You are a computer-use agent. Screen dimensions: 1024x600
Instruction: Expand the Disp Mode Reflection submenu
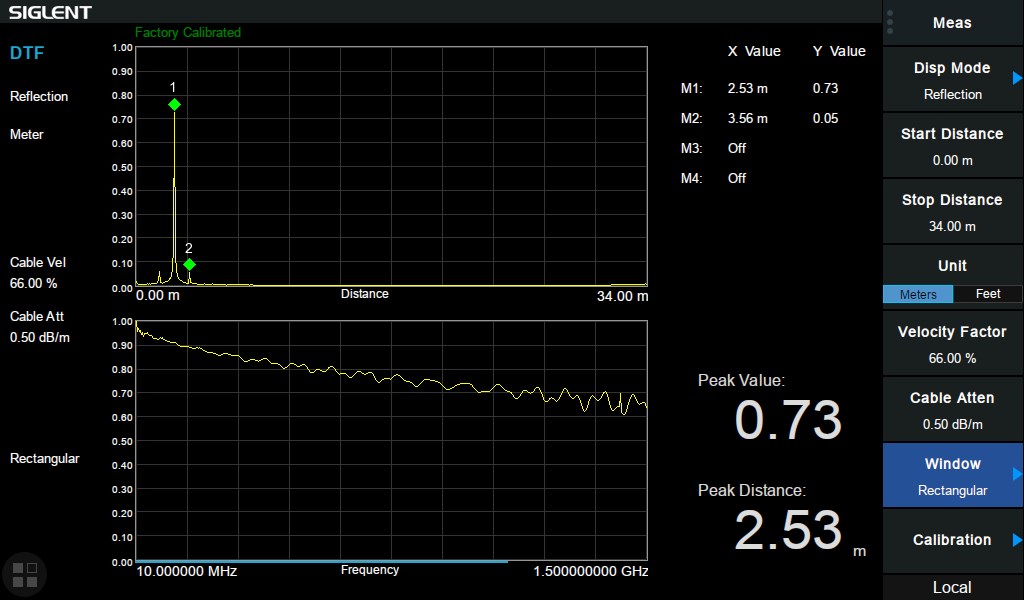pos(952,80)
